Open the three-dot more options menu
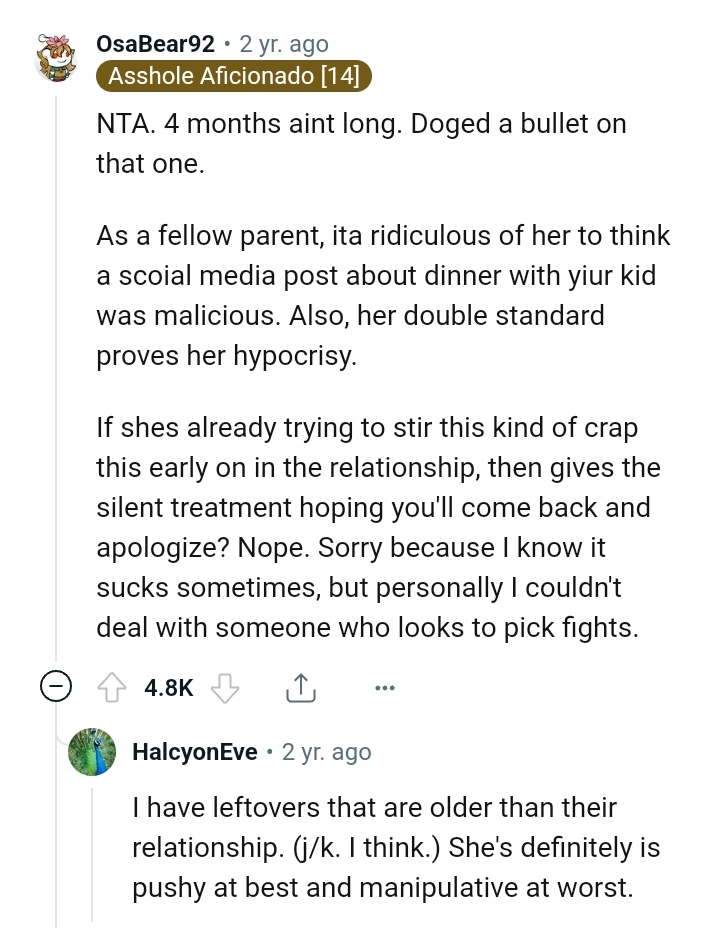The height and width of the screenshot is (928, 720). click(x=384, y=687)
